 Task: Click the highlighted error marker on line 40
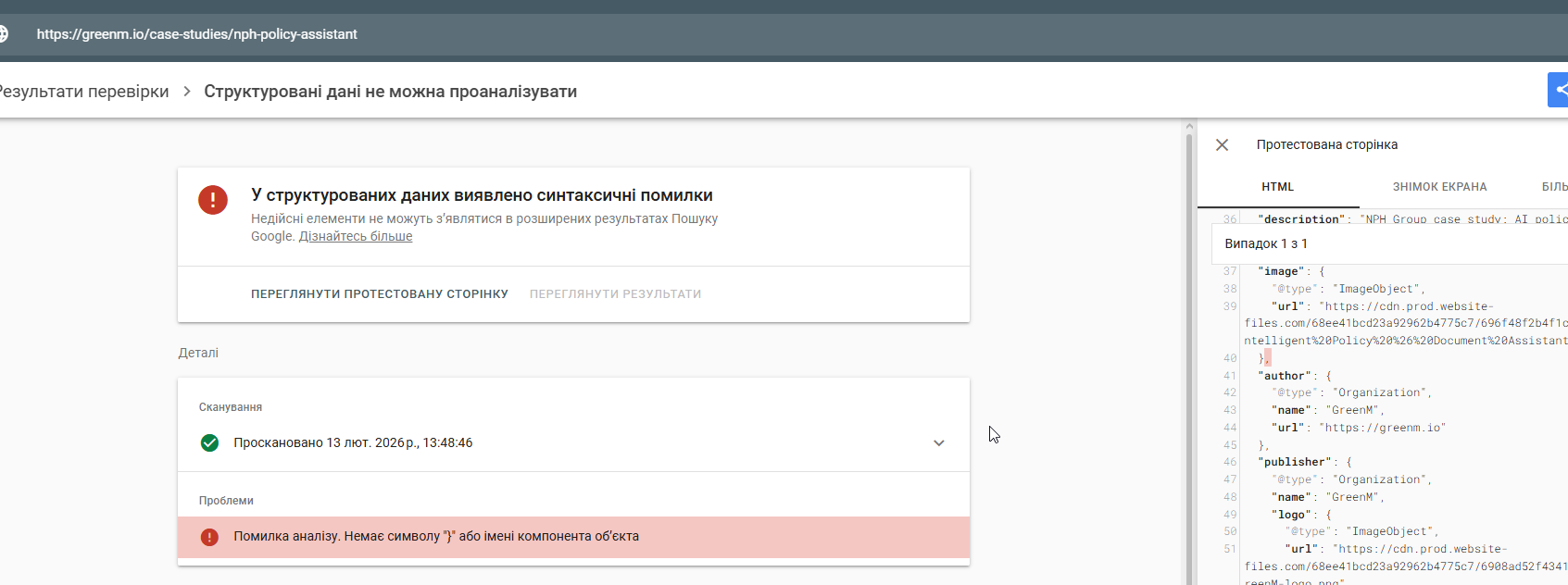pos(1267,358)
